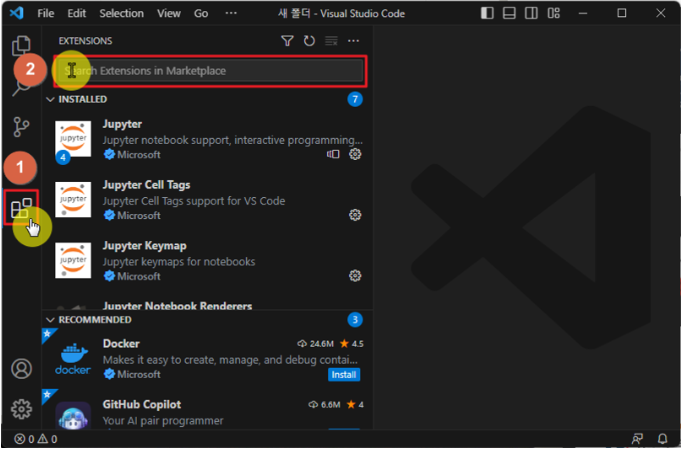The height and width of the screenshot is (450, 682).
Task: Open the Edit menu
Action: coord(77,13)
